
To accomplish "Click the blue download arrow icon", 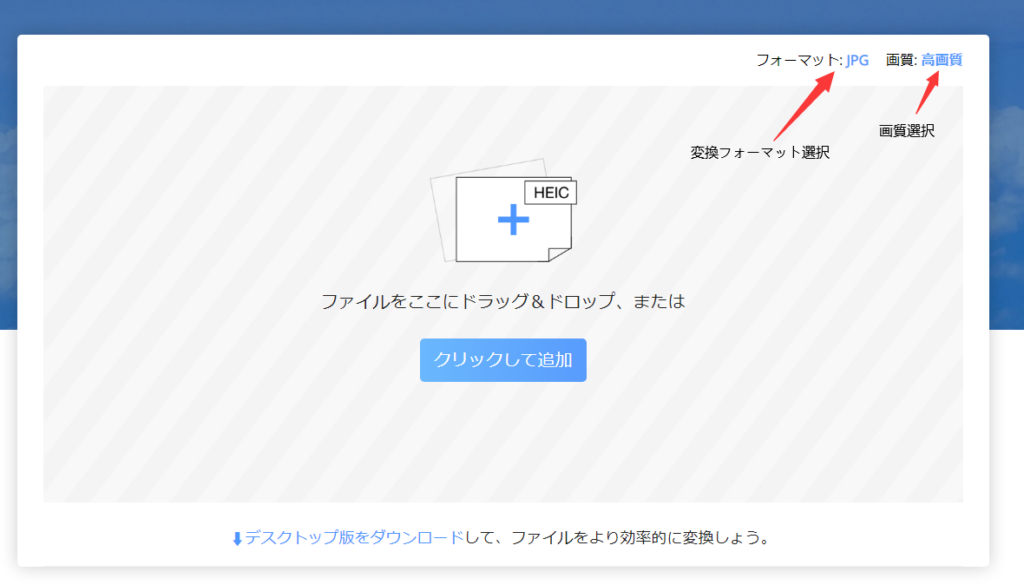I will point(237,539).
